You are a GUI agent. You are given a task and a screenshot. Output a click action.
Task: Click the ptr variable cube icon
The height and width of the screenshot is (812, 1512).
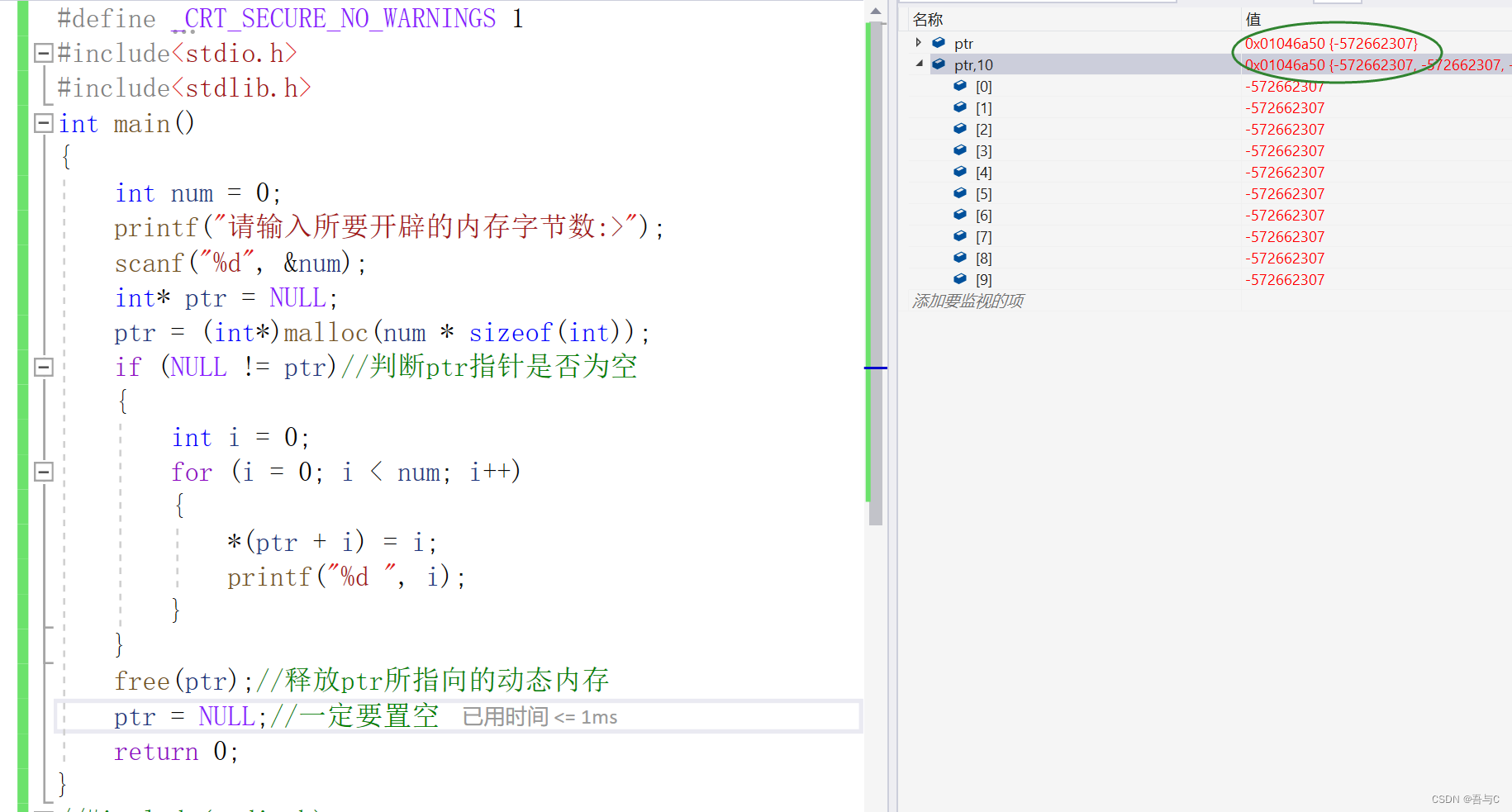click(939, 42)
